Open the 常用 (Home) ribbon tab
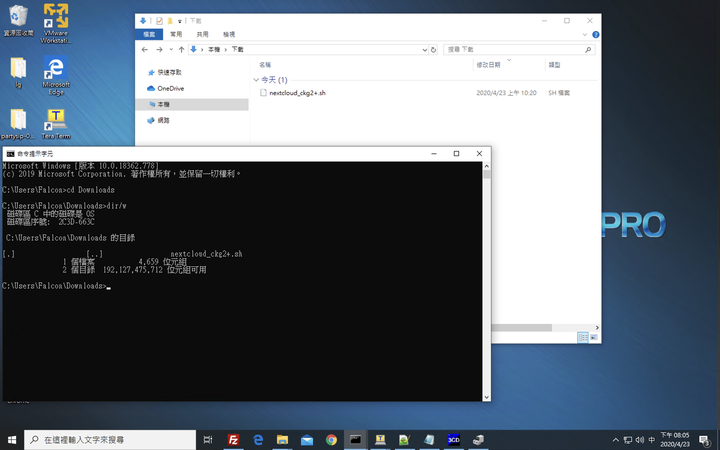Viewport: 720px width, 450px height. [176, 34]
